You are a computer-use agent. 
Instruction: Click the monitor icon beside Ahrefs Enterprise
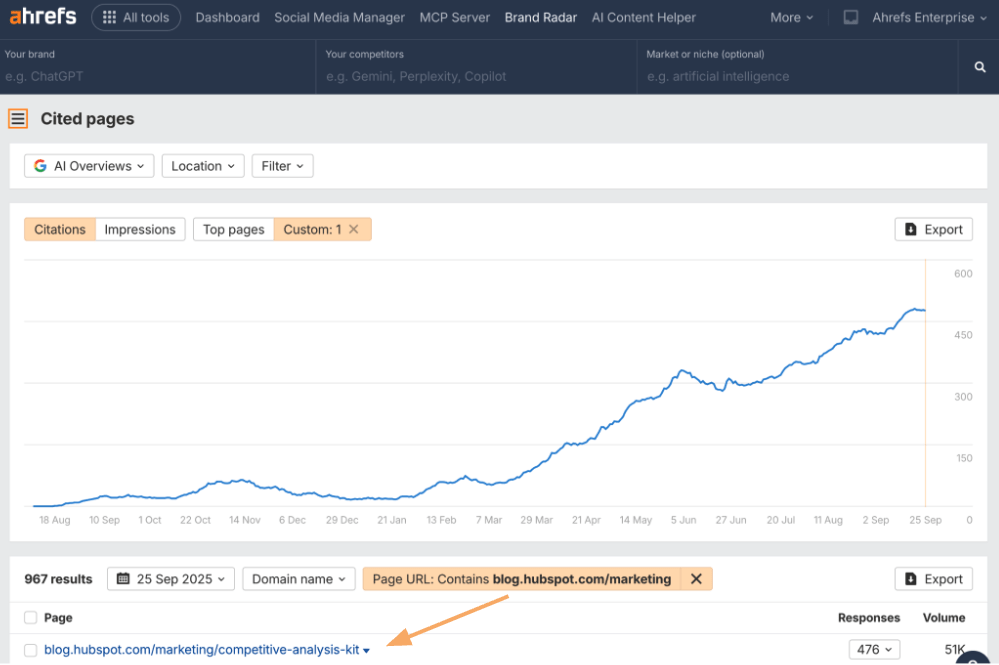(x=852, y=16)
